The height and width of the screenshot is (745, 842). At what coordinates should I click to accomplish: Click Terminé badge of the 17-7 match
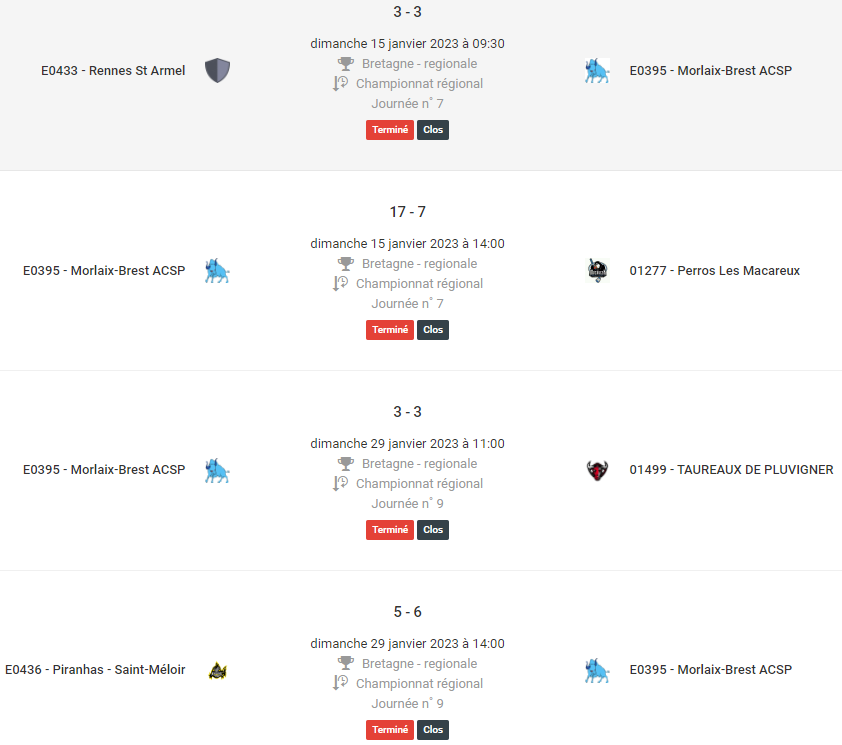[390, 330]
